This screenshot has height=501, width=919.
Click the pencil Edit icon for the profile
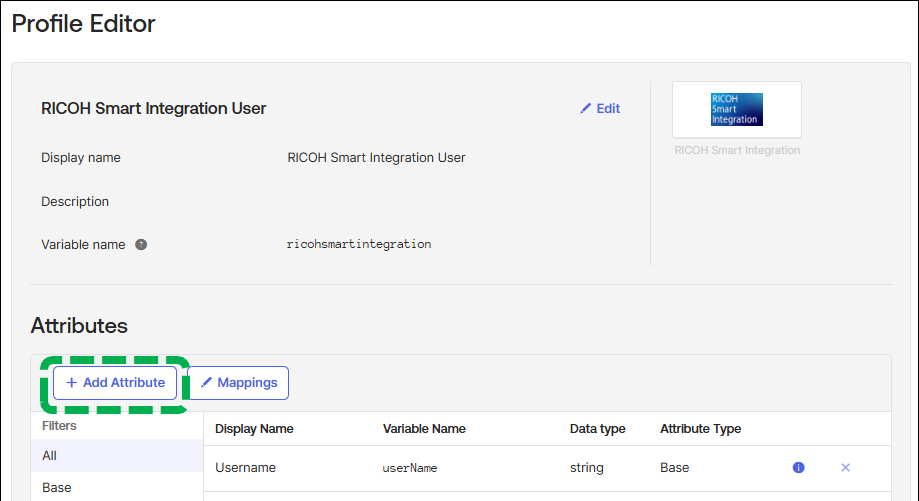586,109
